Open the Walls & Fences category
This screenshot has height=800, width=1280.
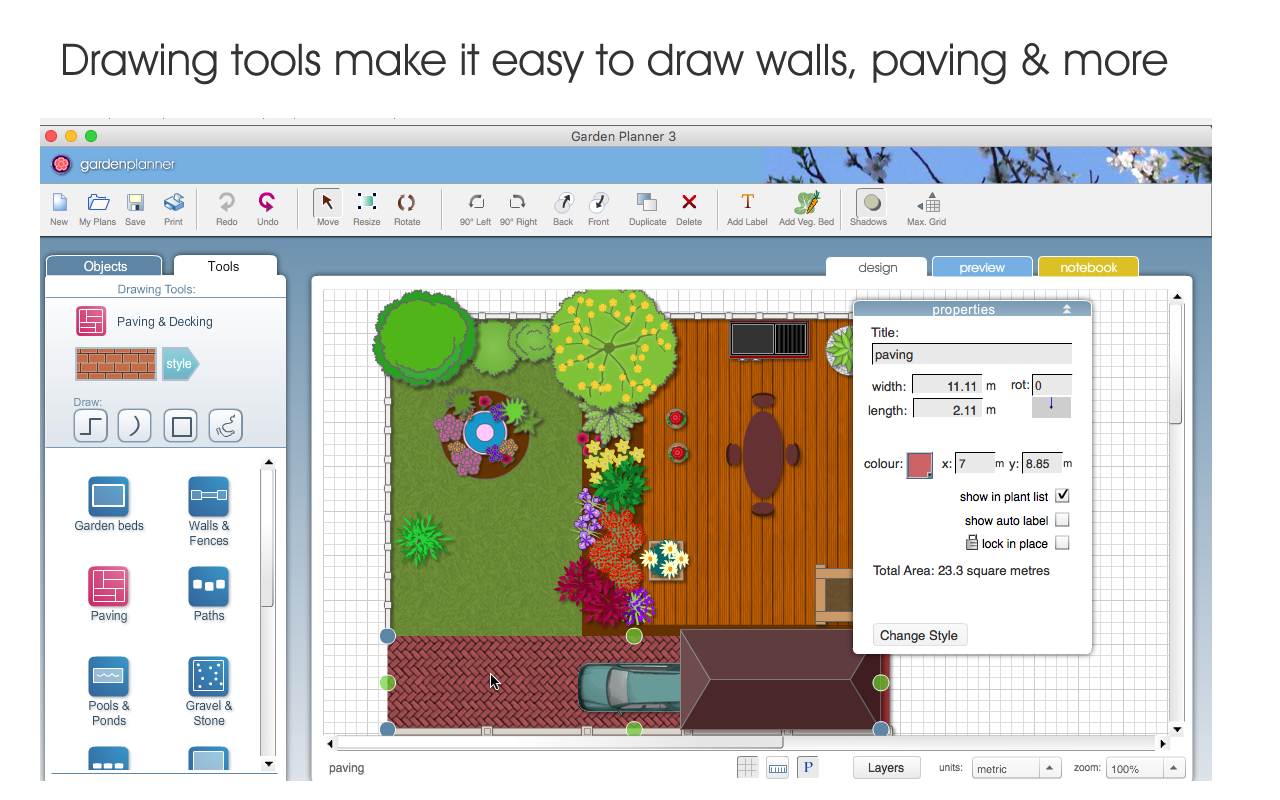pyautogui.click(x=209, y=497)
